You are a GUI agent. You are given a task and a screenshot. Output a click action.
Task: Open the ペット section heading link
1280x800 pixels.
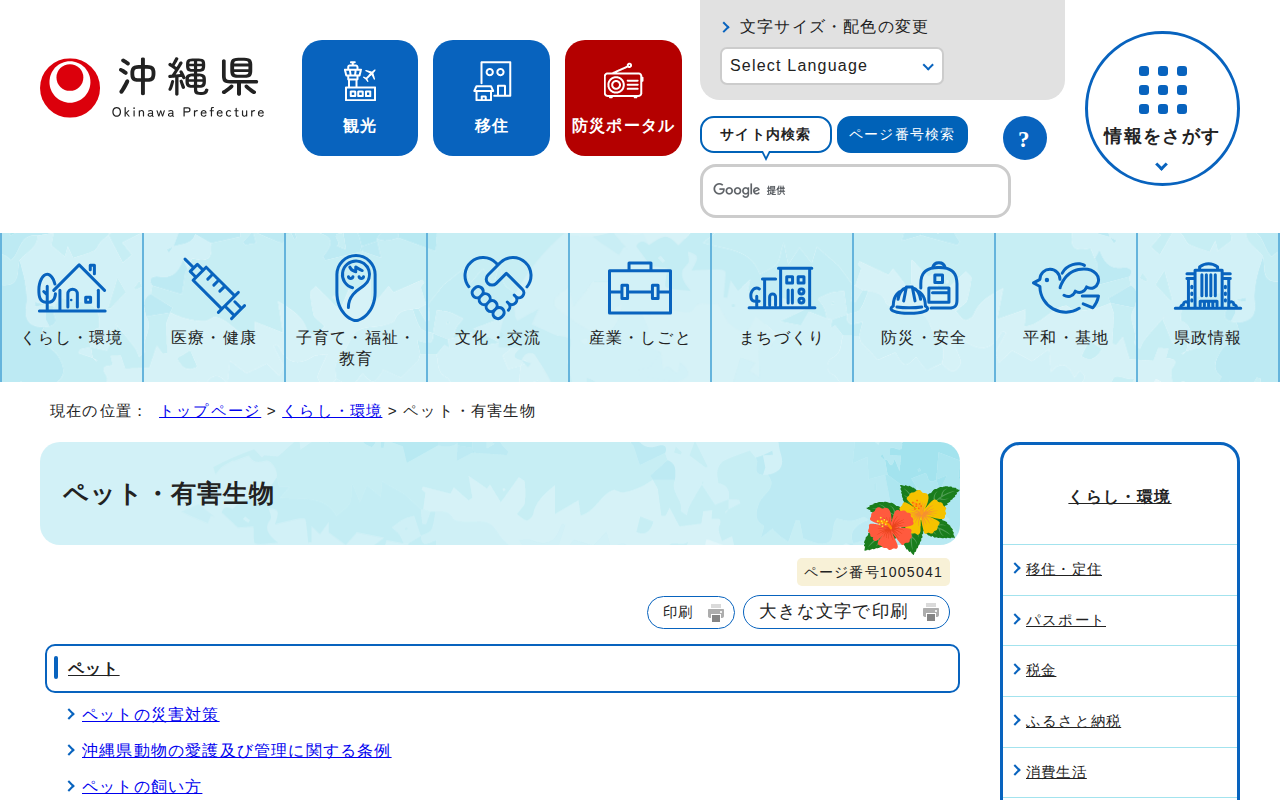(x=94, y=669)
